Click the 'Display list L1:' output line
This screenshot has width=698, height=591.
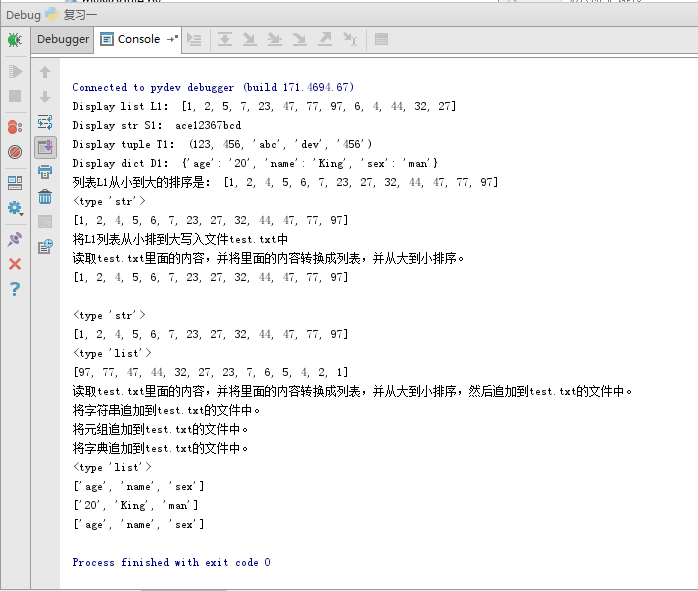click(x=264, y=106)
